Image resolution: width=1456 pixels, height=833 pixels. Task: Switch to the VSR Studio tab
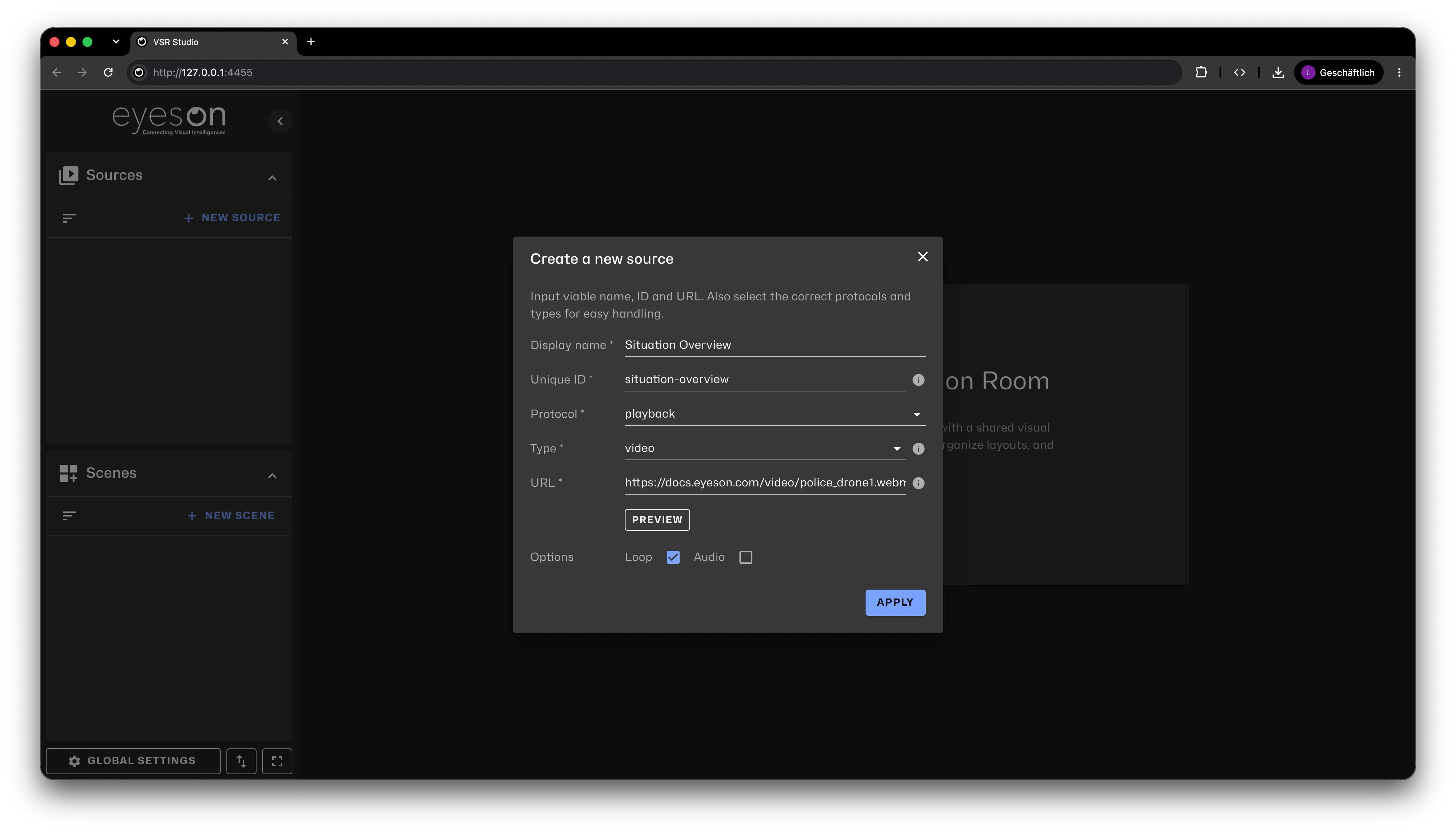(213, 42)
